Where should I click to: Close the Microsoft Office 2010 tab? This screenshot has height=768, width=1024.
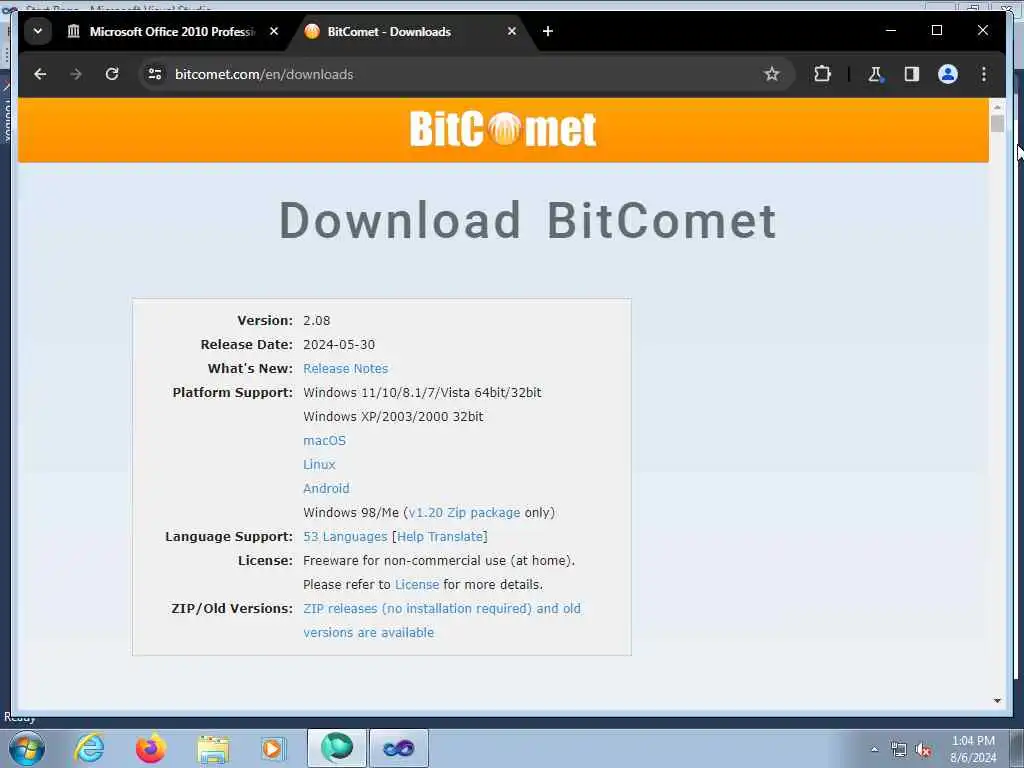pyautogui.click(x=274, y=31)
